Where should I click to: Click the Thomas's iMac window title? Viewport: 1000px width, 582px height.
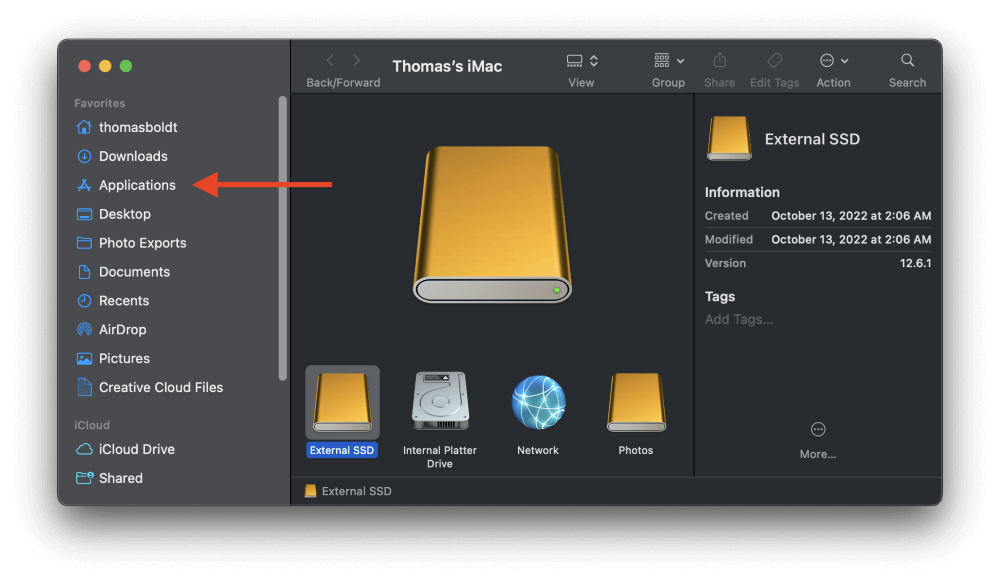(x=447, y=66)
